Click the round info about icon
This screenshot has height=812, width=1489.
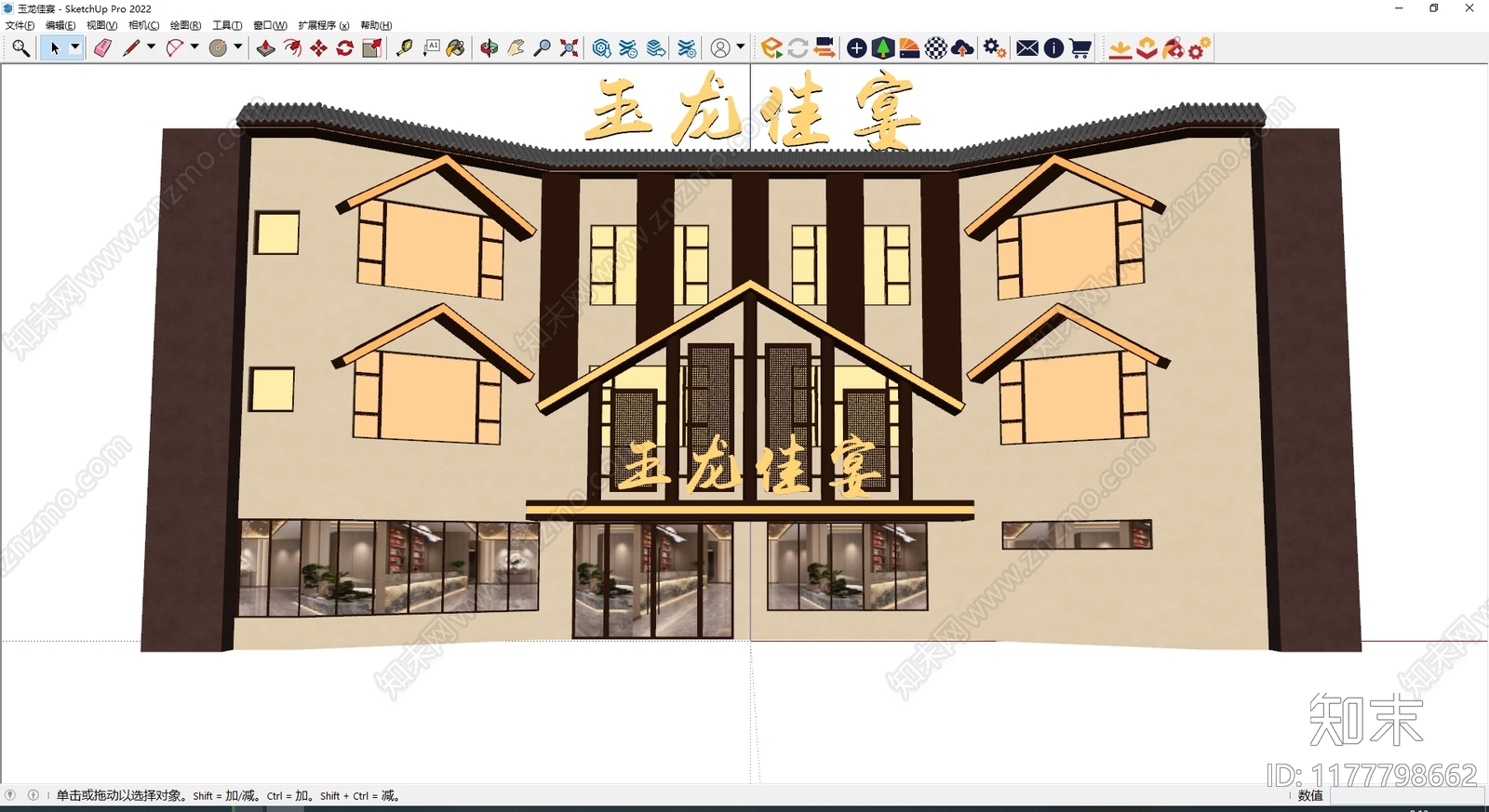click(1053, 48)
